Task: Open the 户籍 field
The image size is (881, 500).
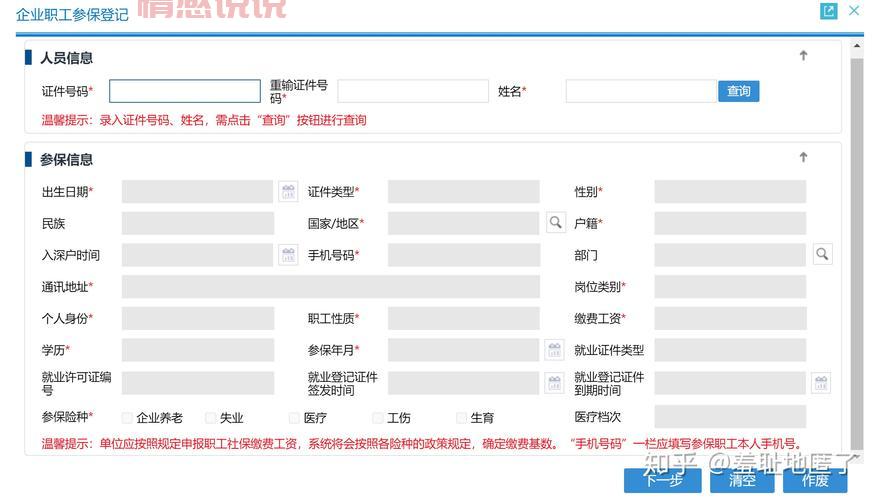Action: click(730, 223)
